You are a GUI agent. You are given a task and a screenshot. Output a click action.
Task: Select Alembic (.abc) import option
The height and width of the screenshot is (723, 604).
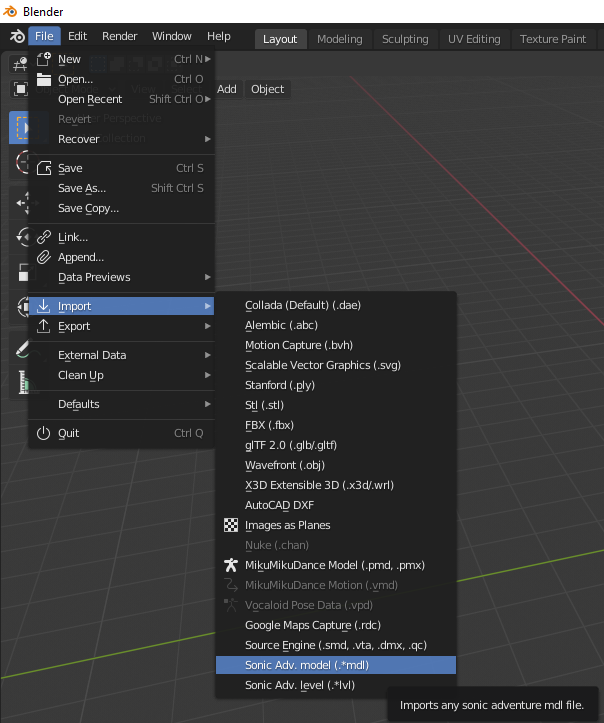[x=336, y=325]
